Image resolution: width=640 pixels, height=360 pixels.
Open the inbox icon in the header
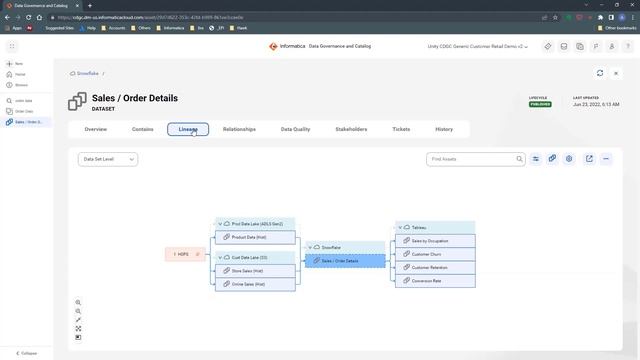pos(564,47)
